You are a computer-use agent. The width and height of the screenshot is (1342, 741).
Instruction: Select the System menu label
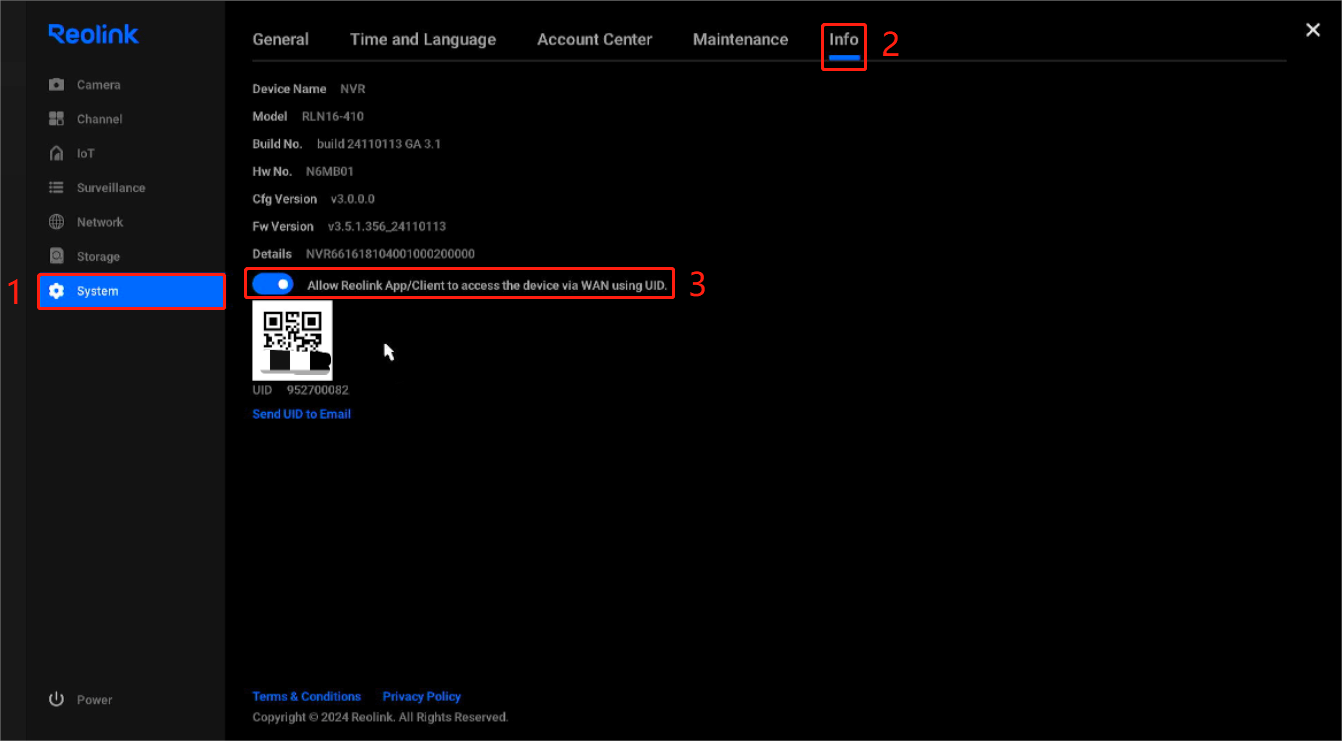98,291
